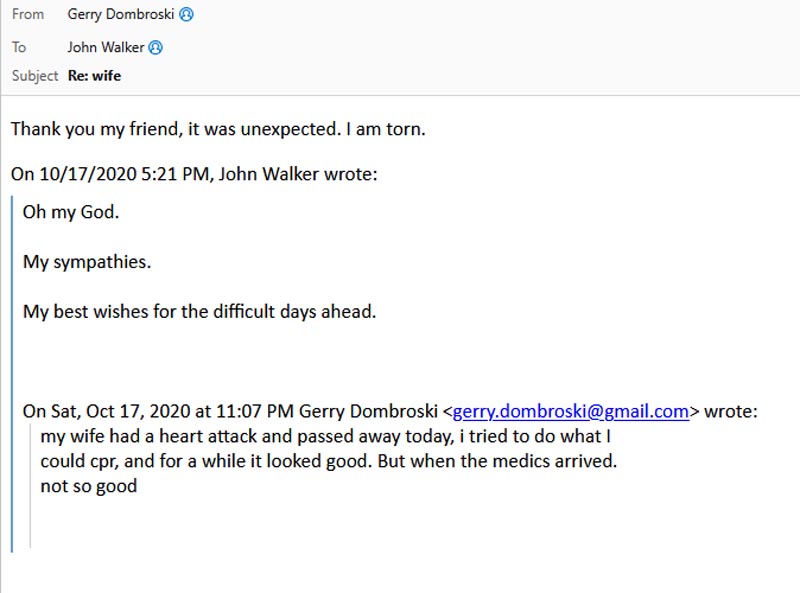Click the line starting "my wife had a heart attack"
Screen dimensions: 800x593
(x=325, y=437)
